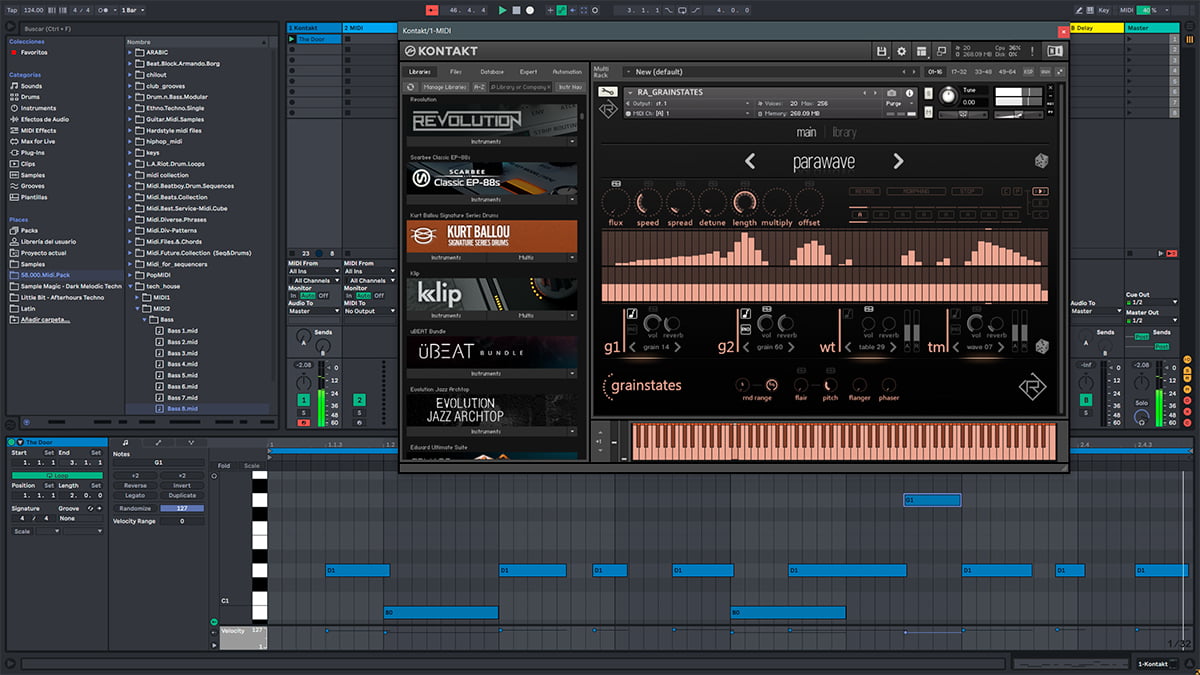This screenshot has height=675, width=1200.
Task: Toggle the g1 note mode button
Action: 633,315
